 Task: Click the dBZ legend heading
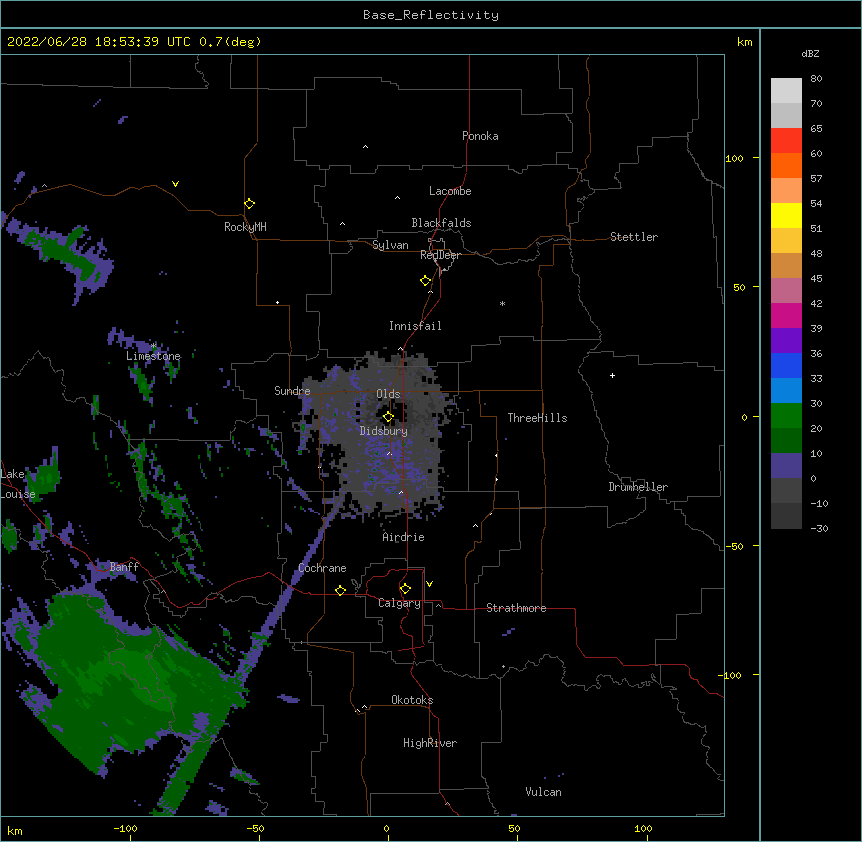click(810, 53)
